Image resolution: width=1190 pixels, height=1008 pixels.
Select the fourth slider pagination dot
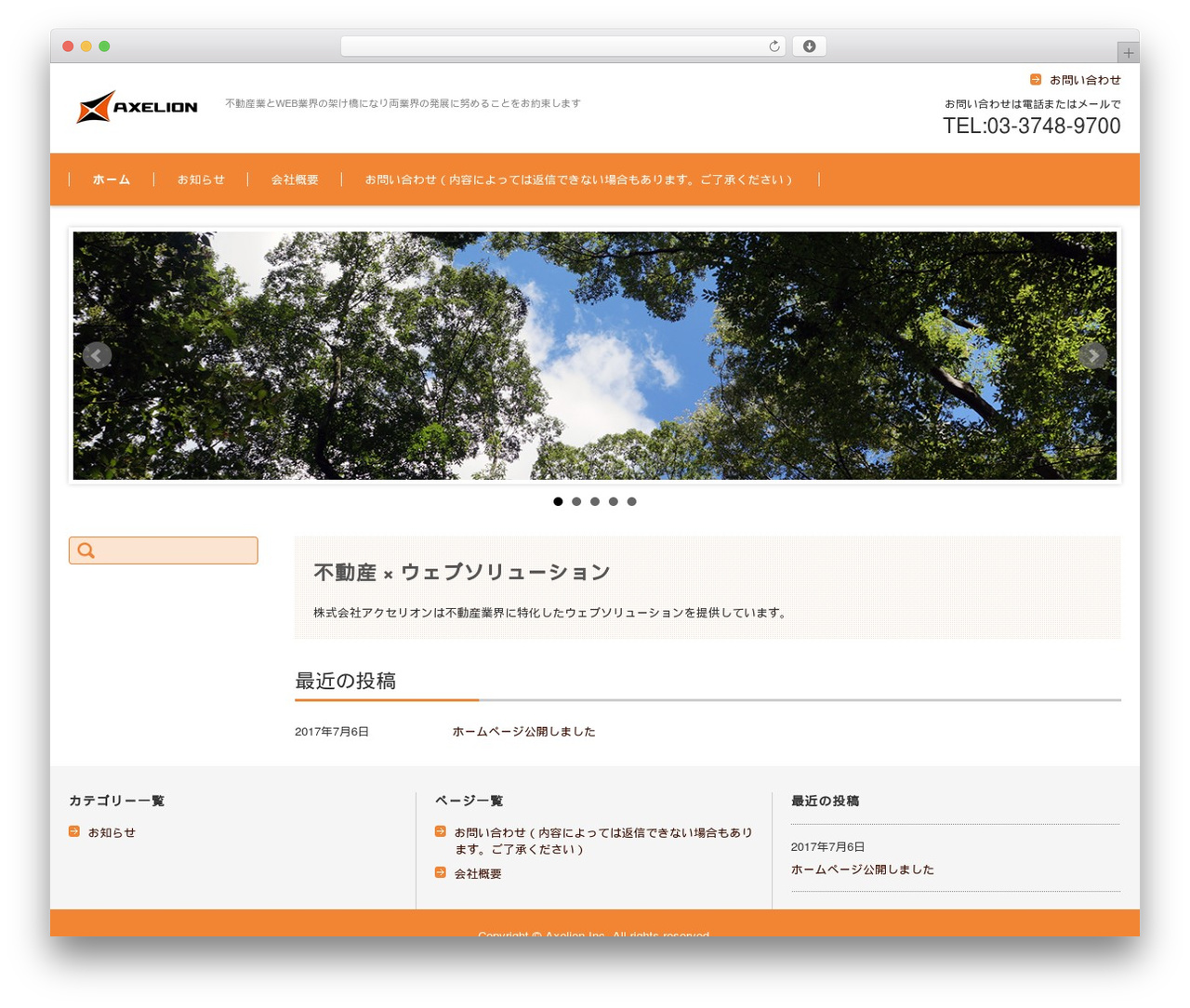click(x=614, y=501)
